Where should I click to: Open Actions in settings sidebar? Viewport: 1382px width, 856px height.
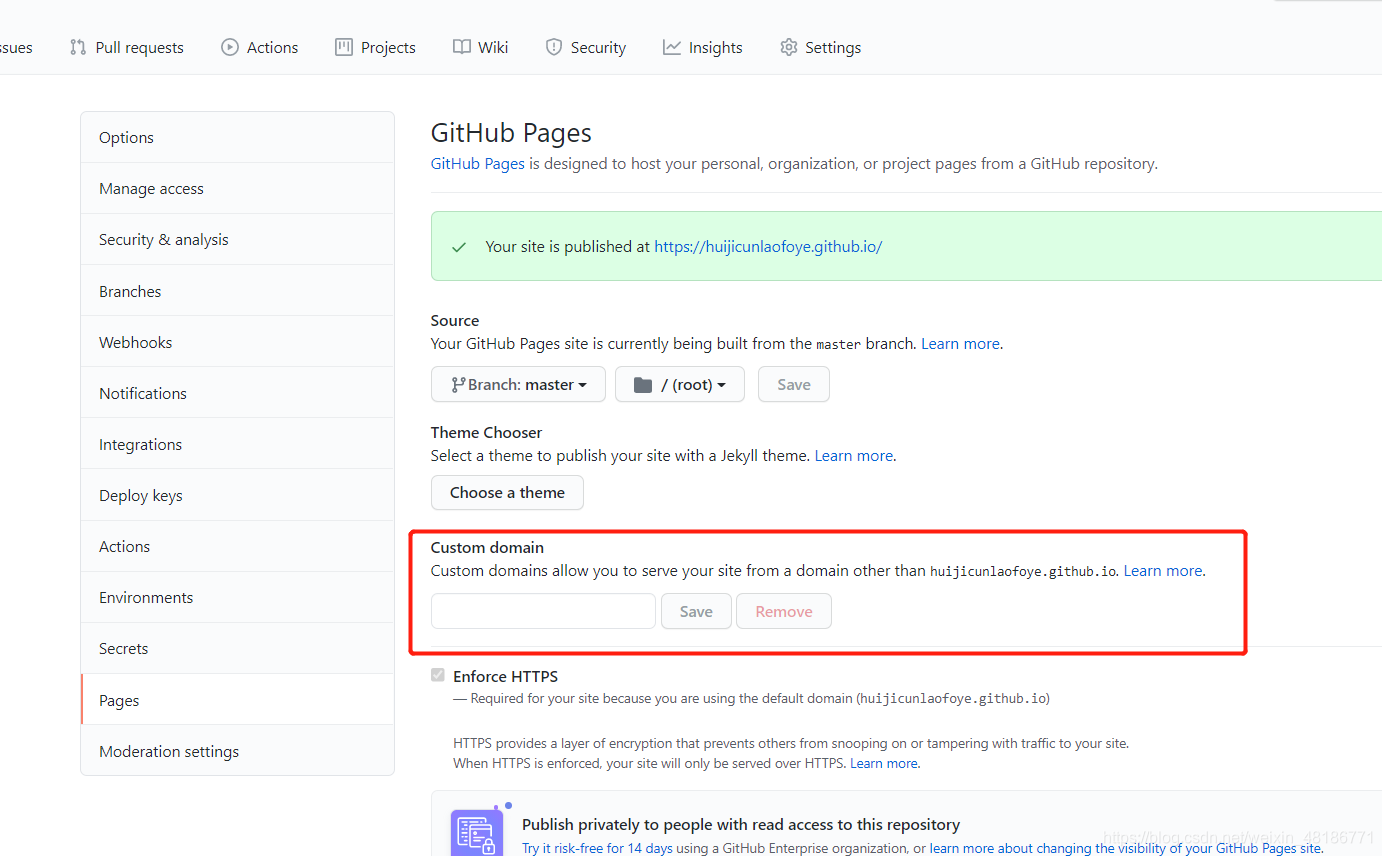pos(237,546)
